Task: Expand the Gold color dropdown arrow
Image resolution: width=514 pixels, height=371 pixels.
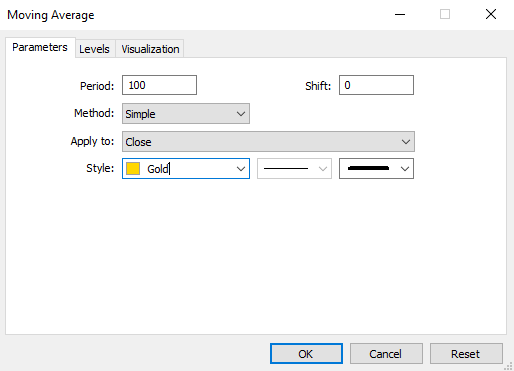Action: 241,169
